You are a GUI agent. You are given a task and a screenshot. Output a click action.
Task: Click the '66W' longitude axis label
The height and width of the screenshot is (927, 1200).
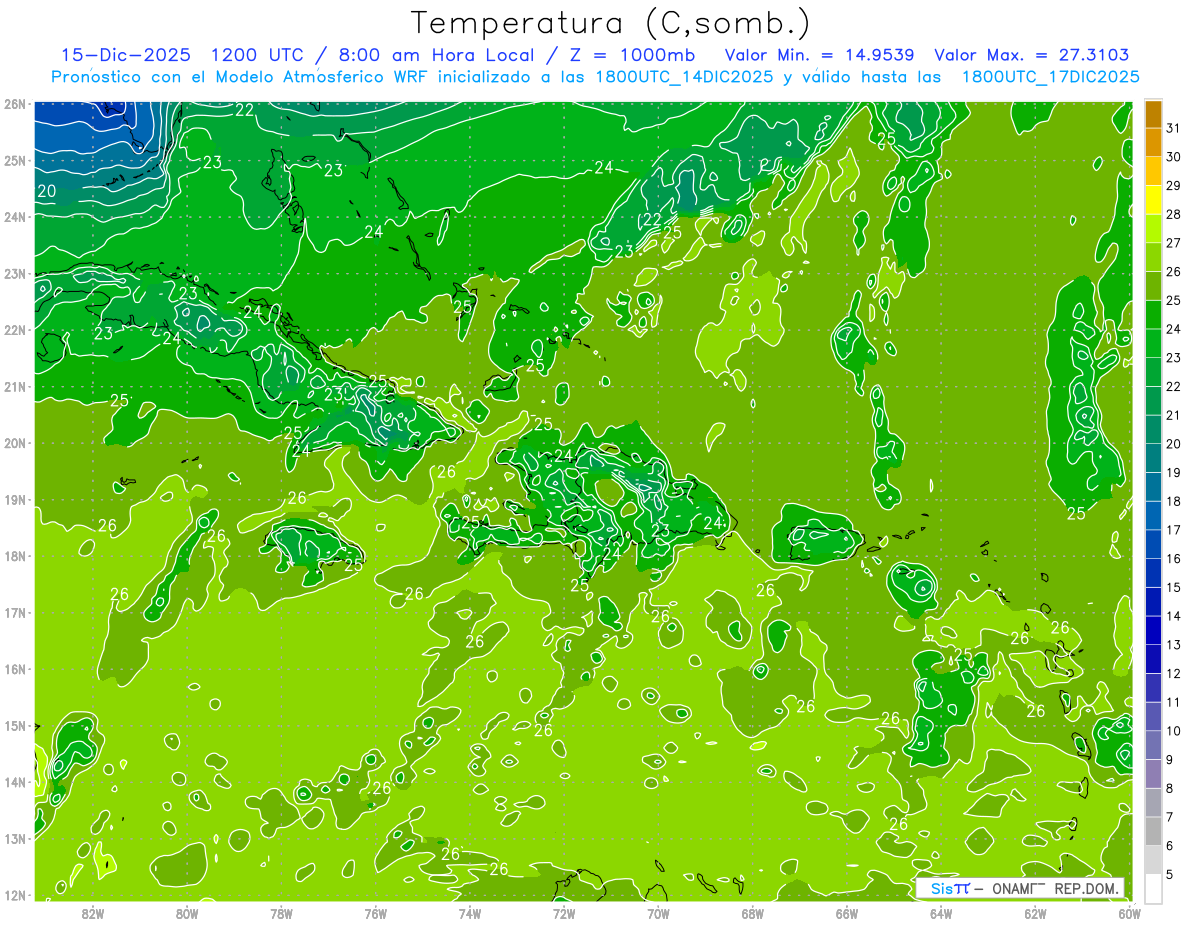[x=846, y=913]
